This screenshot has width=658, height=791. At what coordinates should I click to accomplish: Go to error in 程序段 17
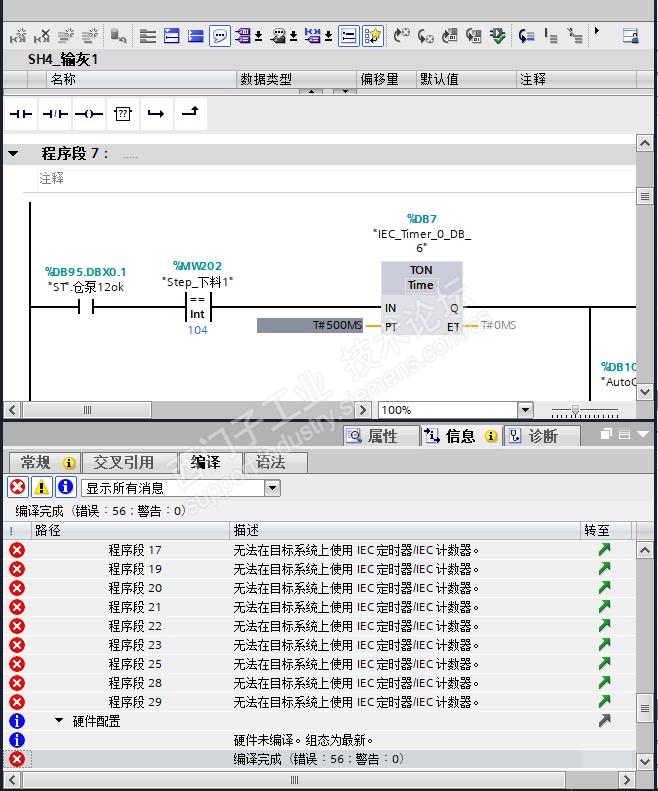605,549
